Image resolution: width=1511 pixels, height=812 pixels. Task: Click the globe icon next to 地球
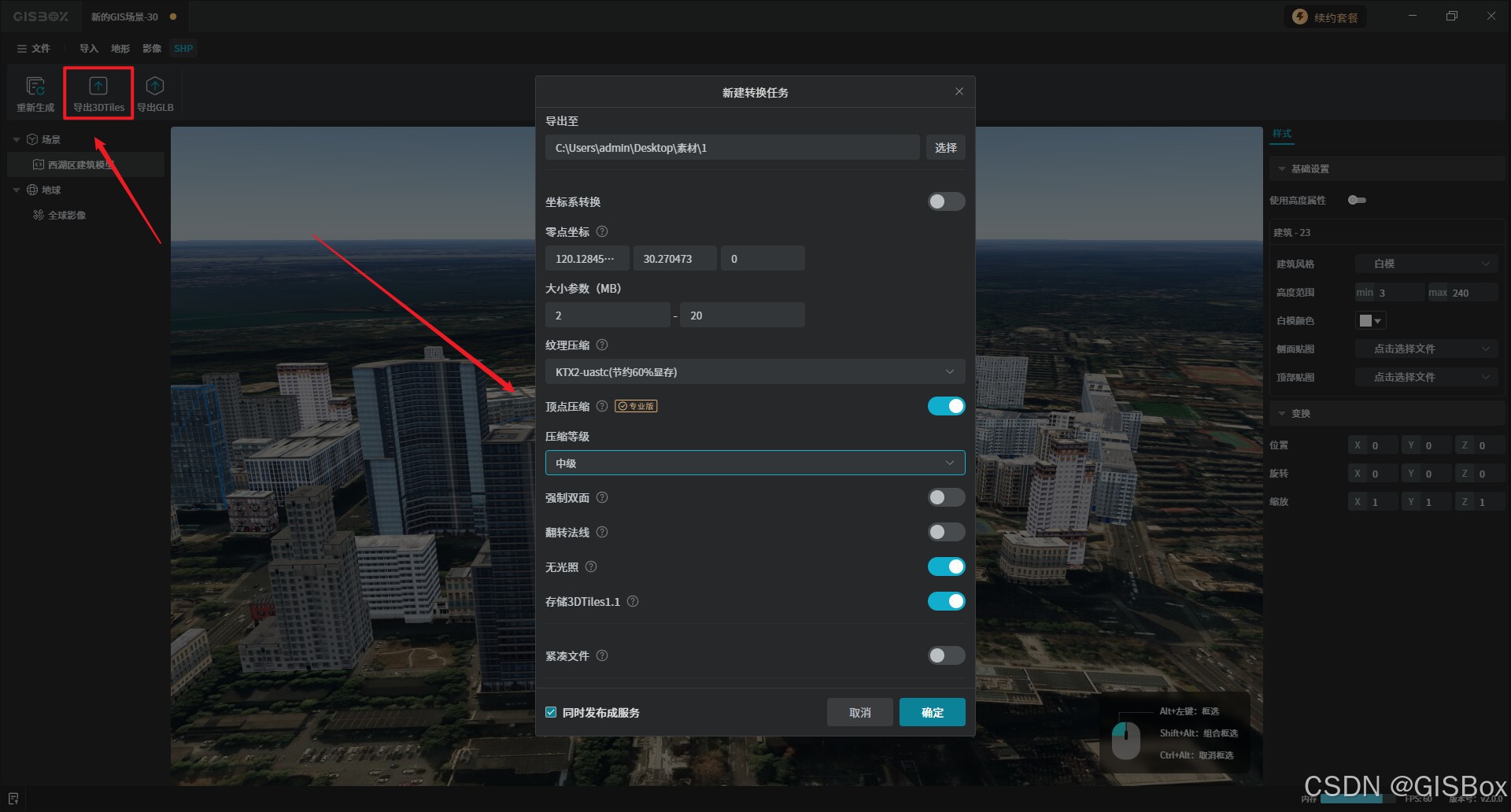coord(32,190)
